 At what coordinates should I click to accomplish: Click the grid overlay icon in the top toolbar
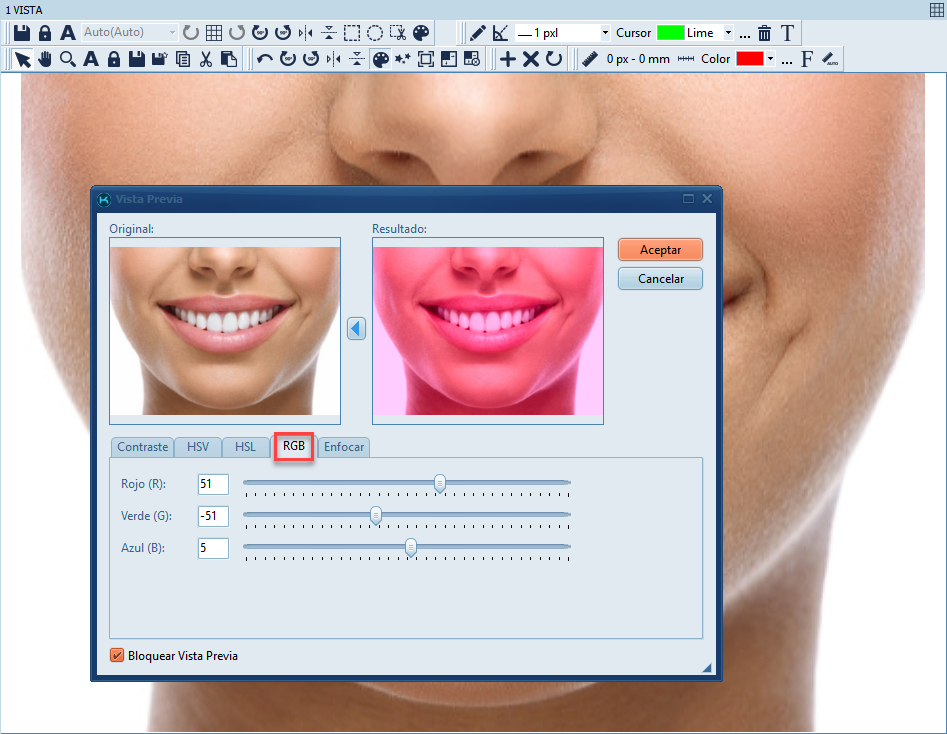(213, 33)
